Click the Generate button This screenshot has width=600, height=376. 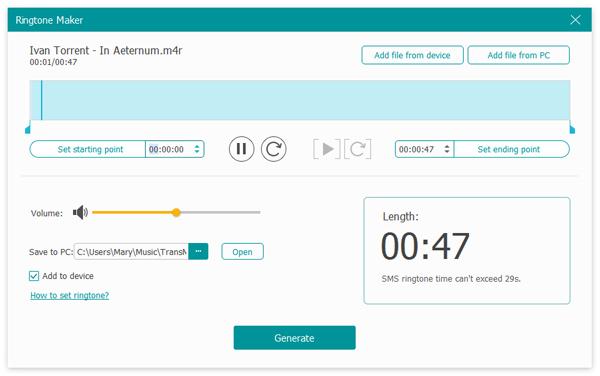(x=294, y=338)
